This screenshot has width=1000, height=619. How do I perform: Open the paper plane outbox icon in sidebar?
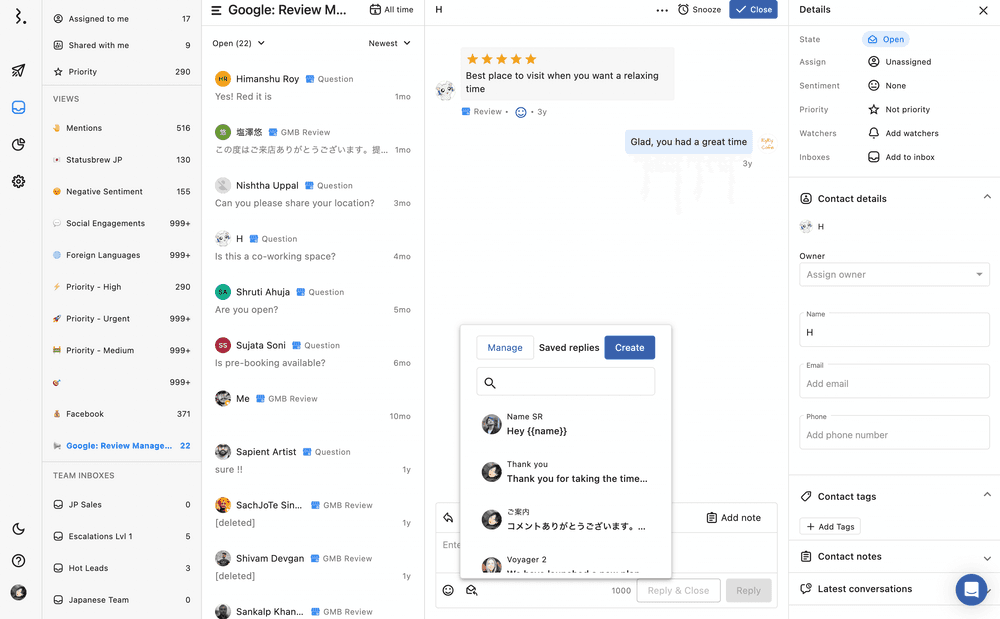(18, 71)
